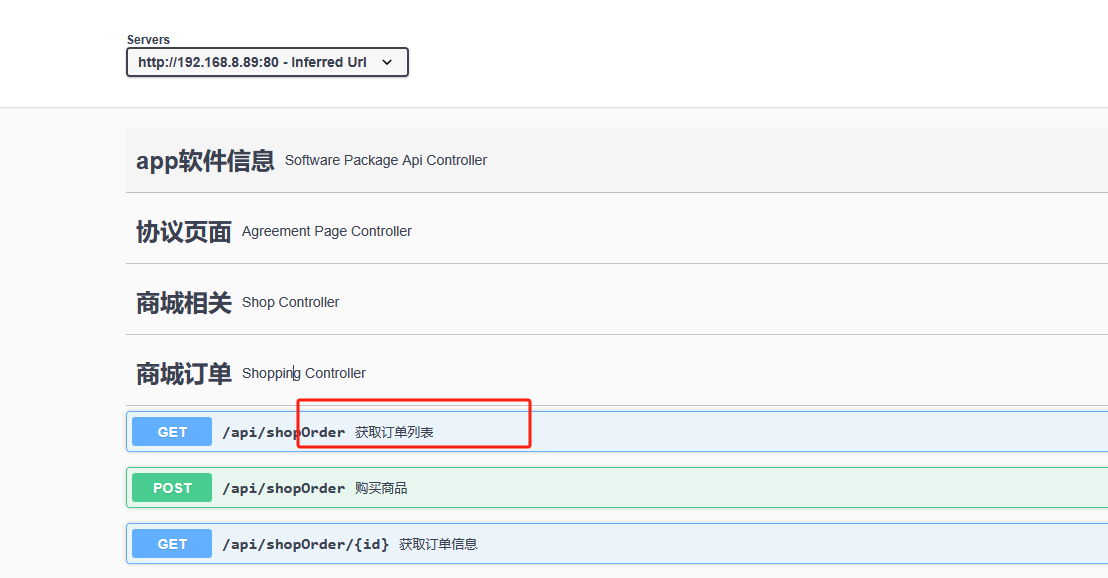Click the GET badge for 获取订单列表
Viewport: 1108px width, 578px height.
coord(172,432)
